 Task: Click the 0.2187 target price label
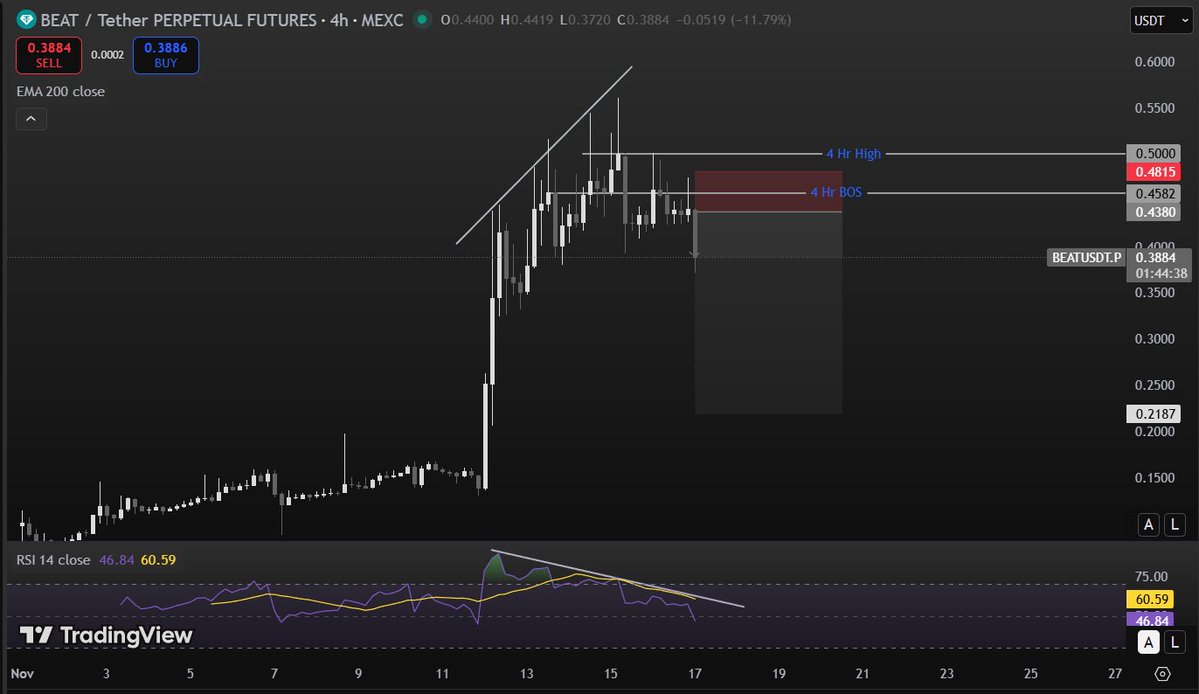click(x=1155, y=413)
